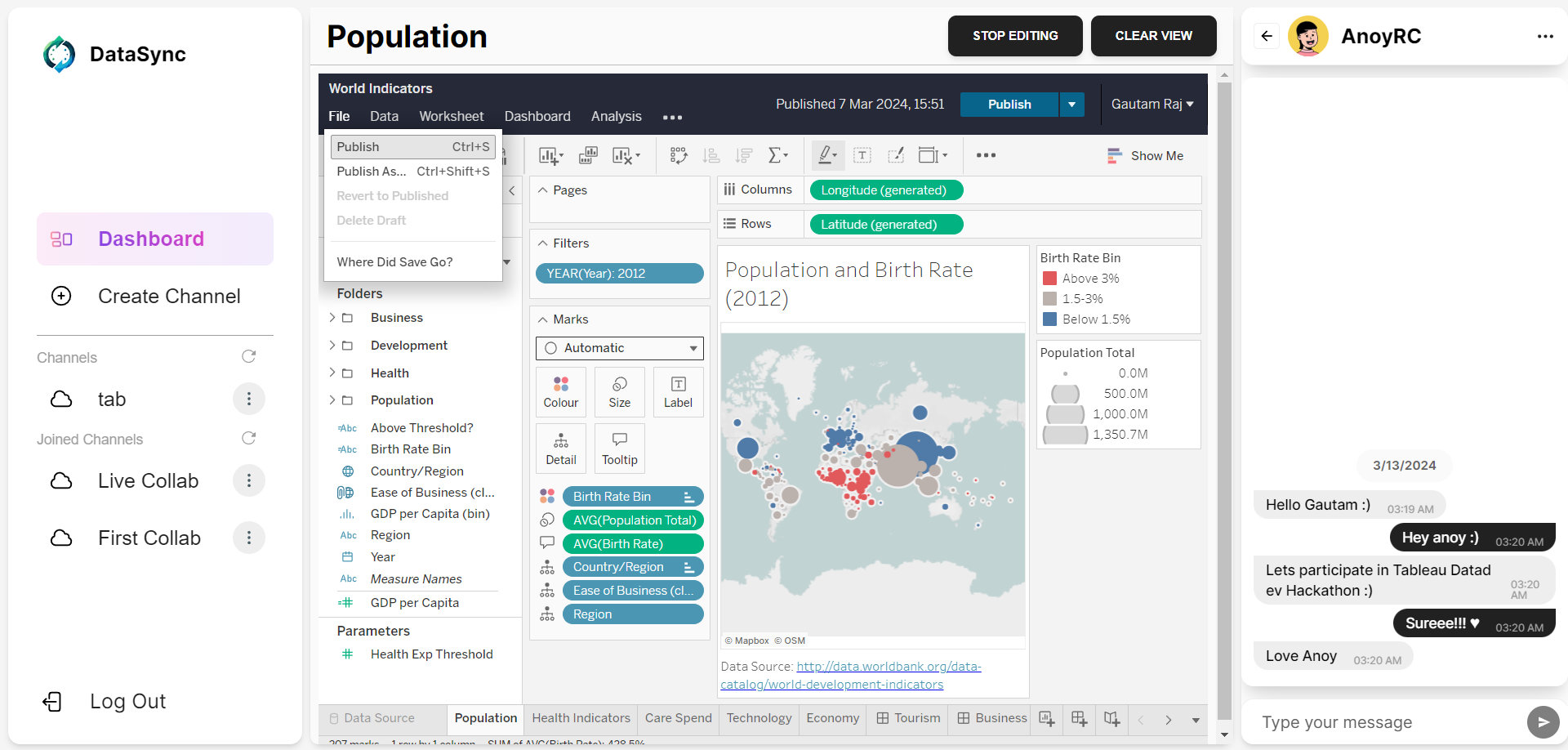Select Where Did Save Go? menu entry
The image size is (1568, 750).
click(413, 262)
